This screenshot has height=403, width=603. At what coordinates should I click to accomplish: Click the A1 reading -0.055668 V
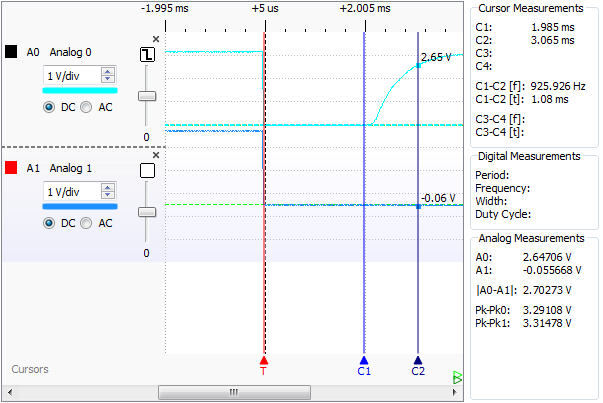coord(552,270)
